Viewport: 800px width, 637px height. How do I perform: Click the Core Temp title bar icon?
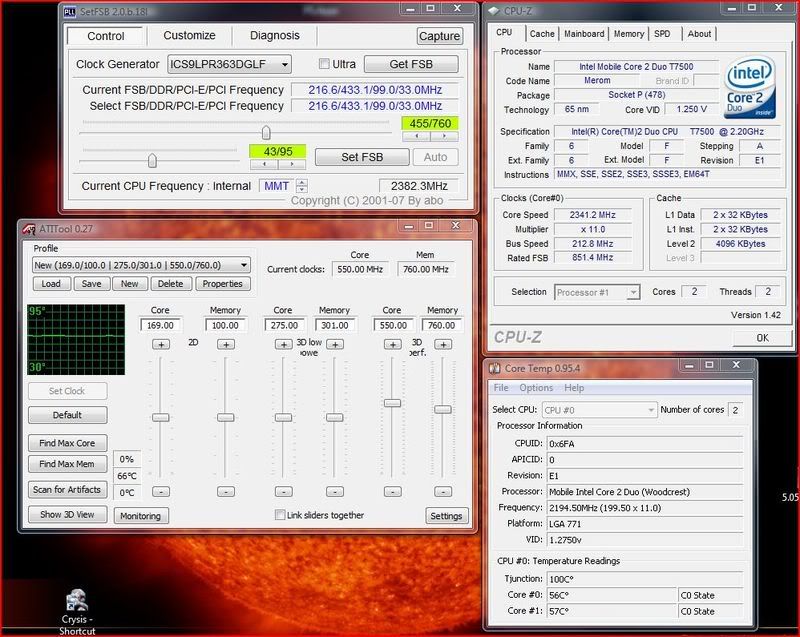[494, 368]
